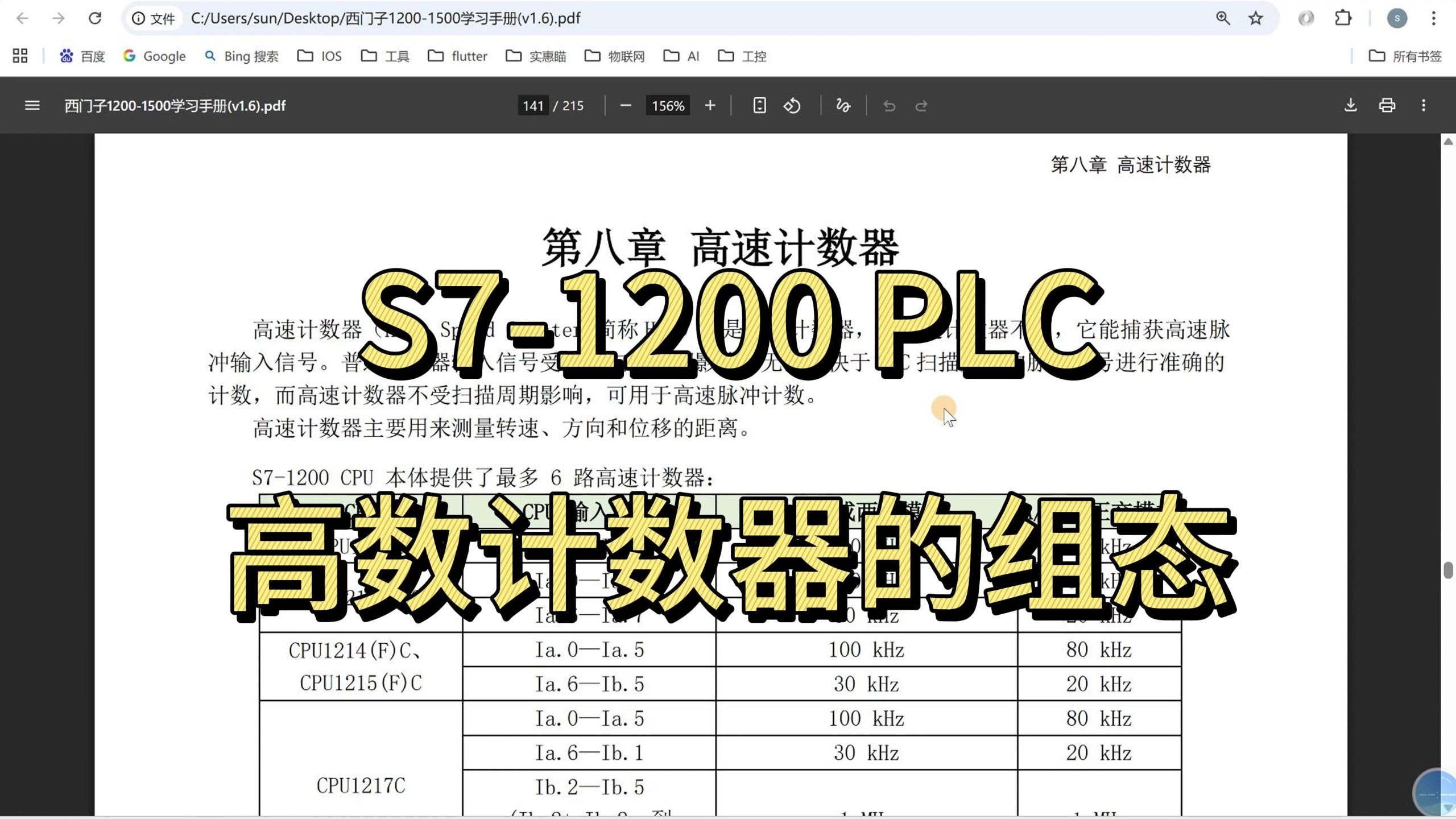Click the heading 第八章 高速计数器
1456x819 pixels.
720,247
